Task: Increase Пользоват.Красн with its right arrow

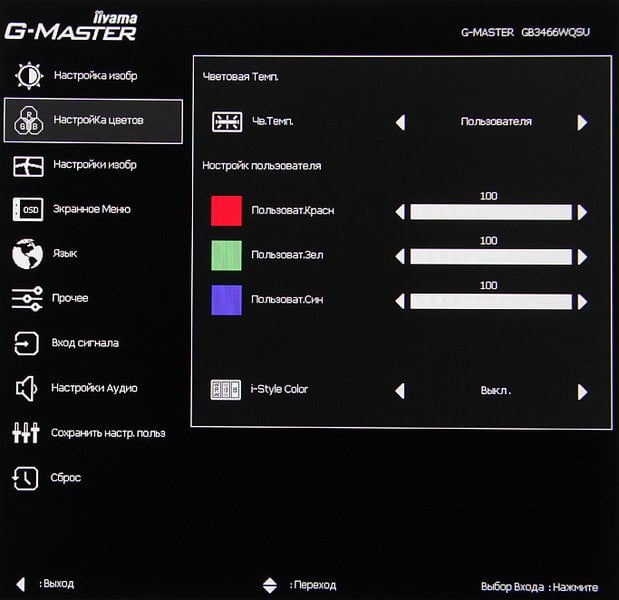Action: [x=582, y=212]
